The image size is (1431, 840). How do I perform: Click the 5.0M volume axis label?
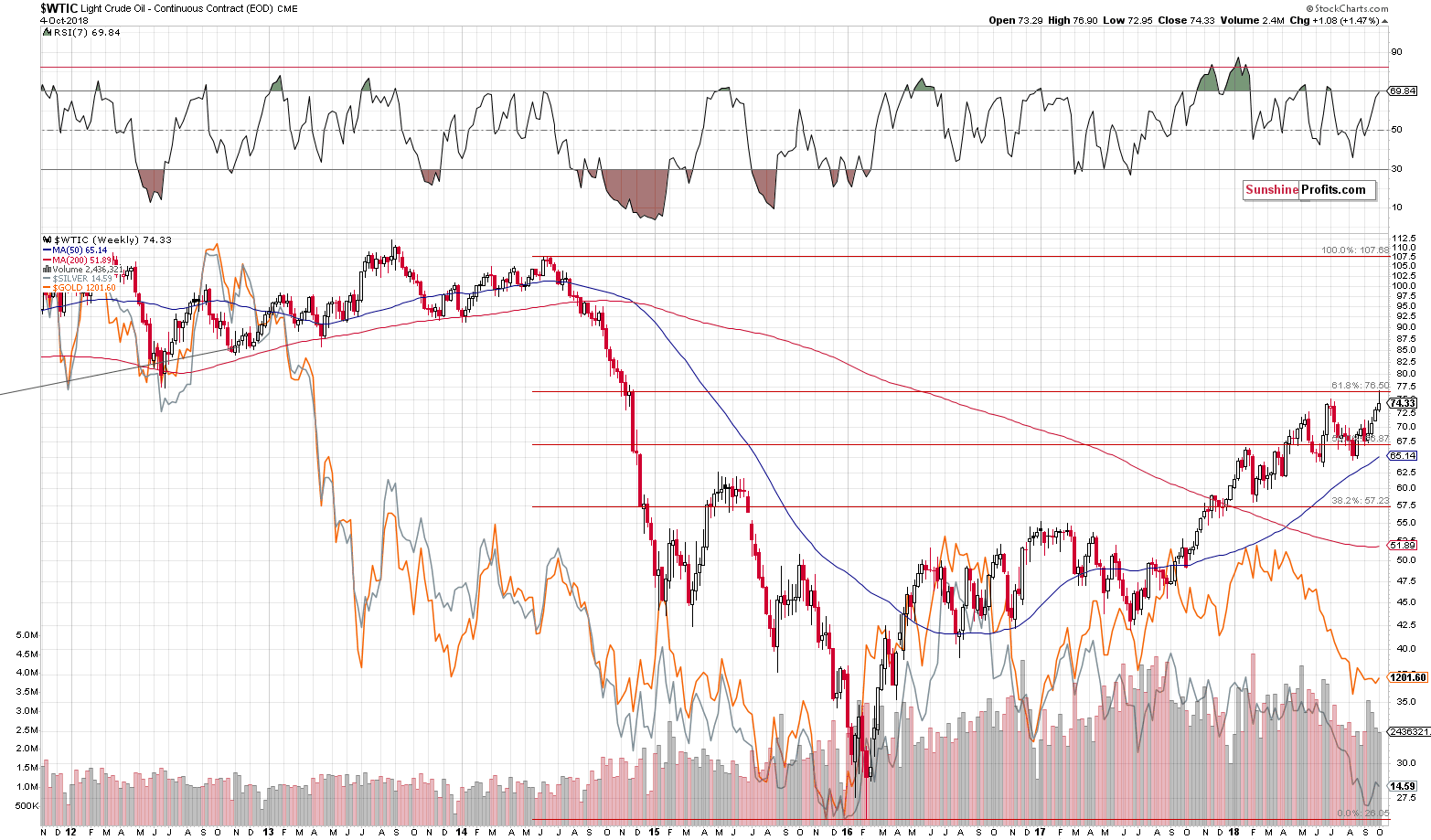coord(27,634)
